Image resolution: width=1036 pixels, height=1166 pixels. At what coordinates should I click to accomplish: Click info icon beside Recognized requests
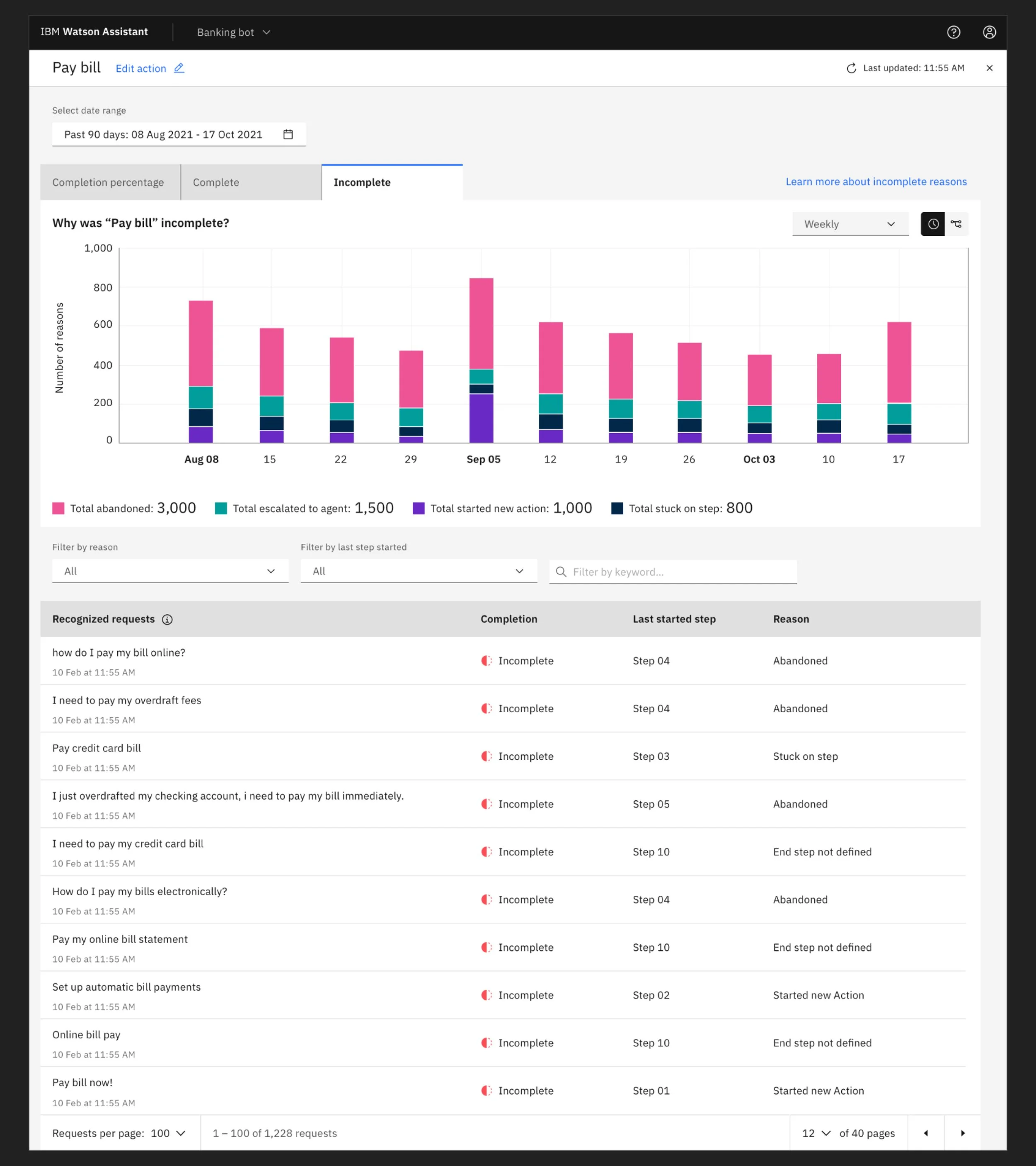pyautogui.click(x=167, y=620)
